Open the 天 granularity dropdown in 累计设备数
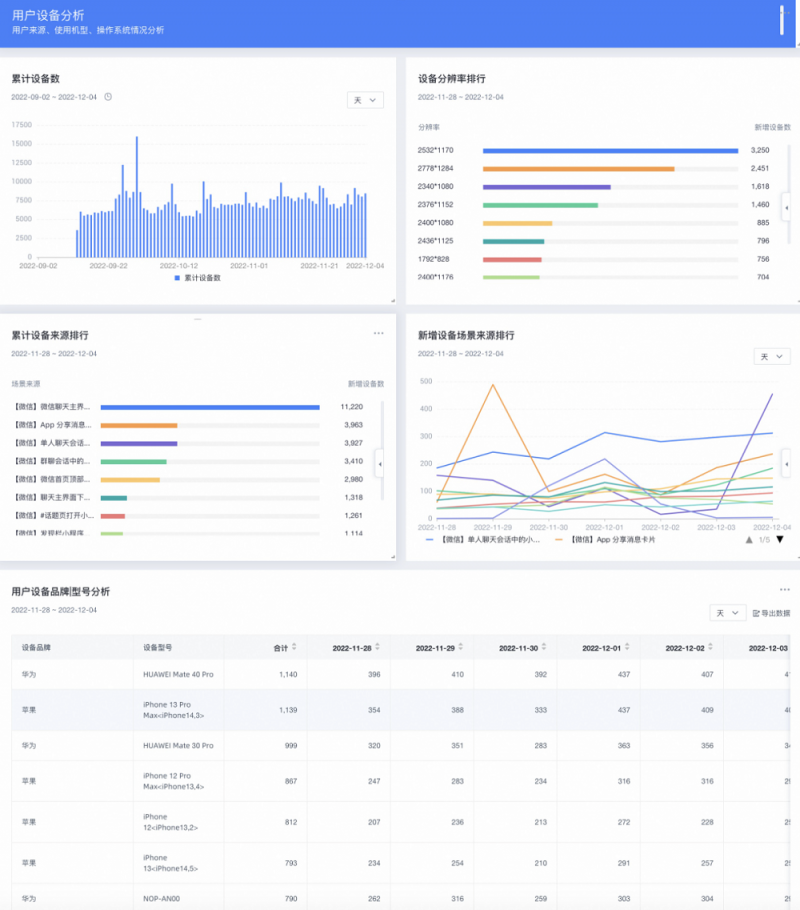 pyautogui.click(x=365, y=100)
